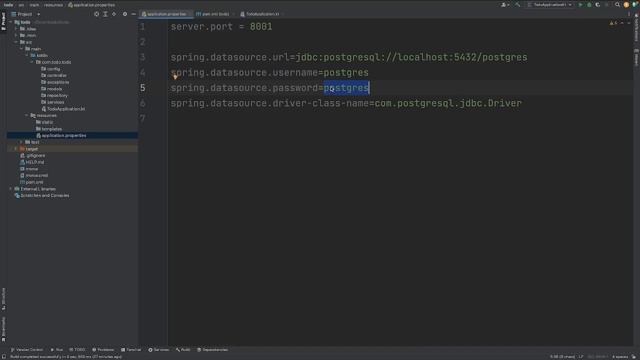This screenshot has width=640, height=360.
Task: Open the Run tool window tab
Action: pyautogui.click(x=57, y=350)
